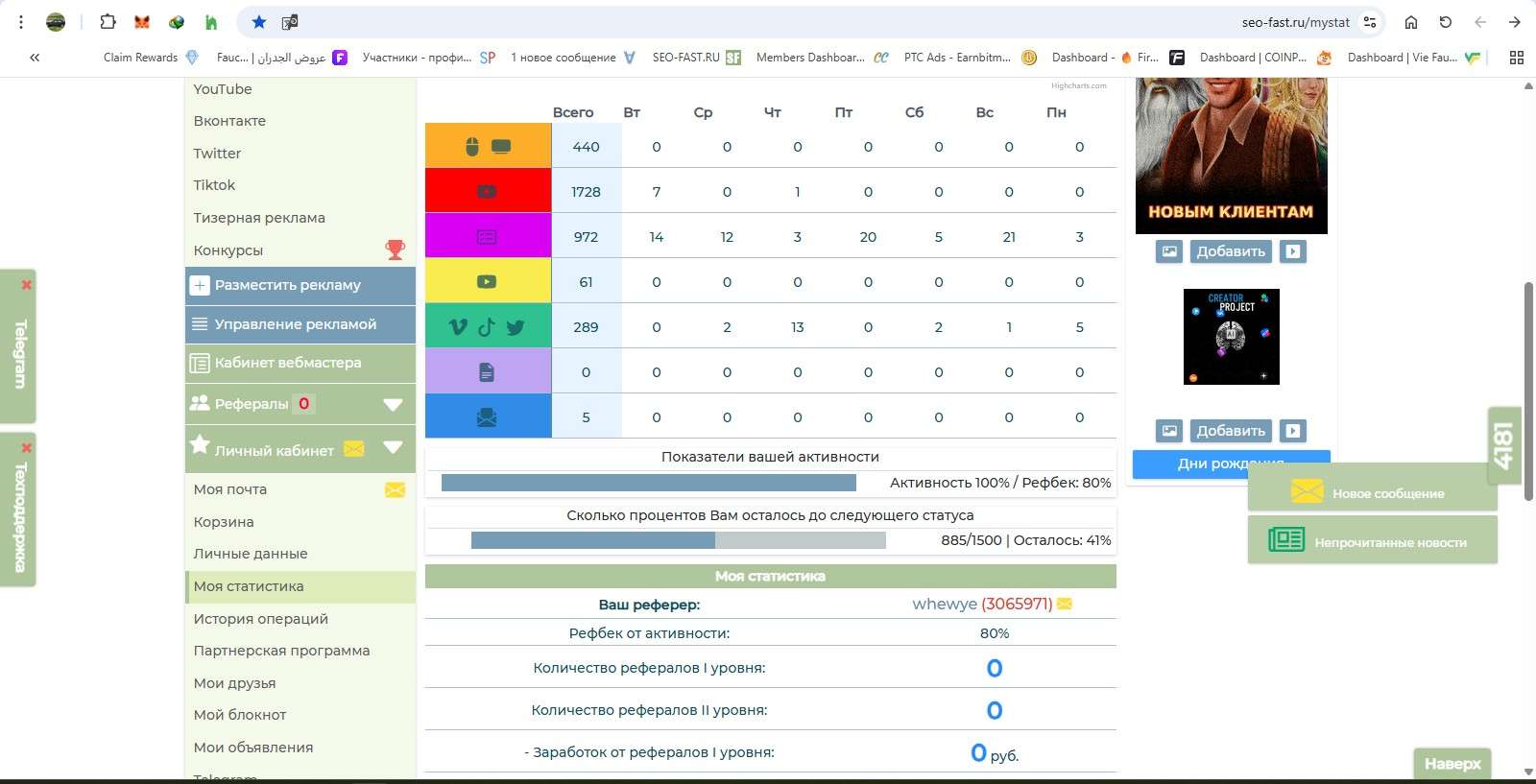The height and width of the screenshot is (784, 1536).
Task: Click the red YouTube row icon
Action: click(488, 192)
